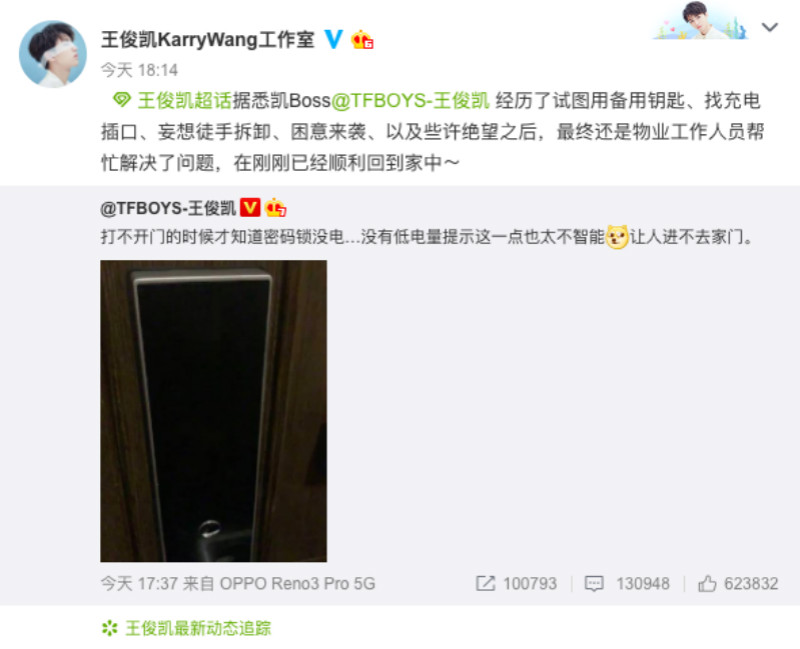Enlarge the door lock photo thumbnail
Screen dimensions: 800x649
click(x=213, y=411)
